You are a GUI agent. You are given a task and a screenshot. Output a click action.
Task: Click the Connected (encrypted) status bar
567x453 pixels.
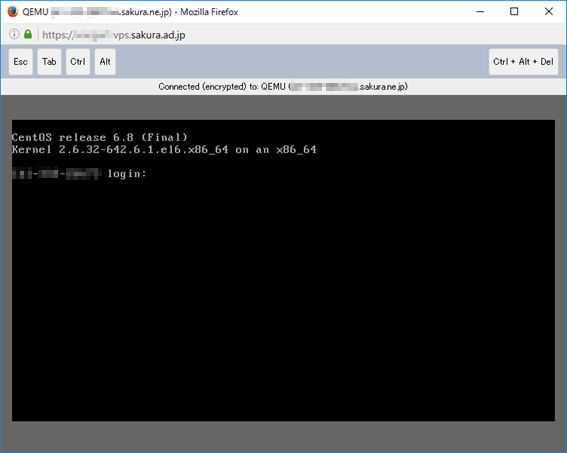[283, 87]
